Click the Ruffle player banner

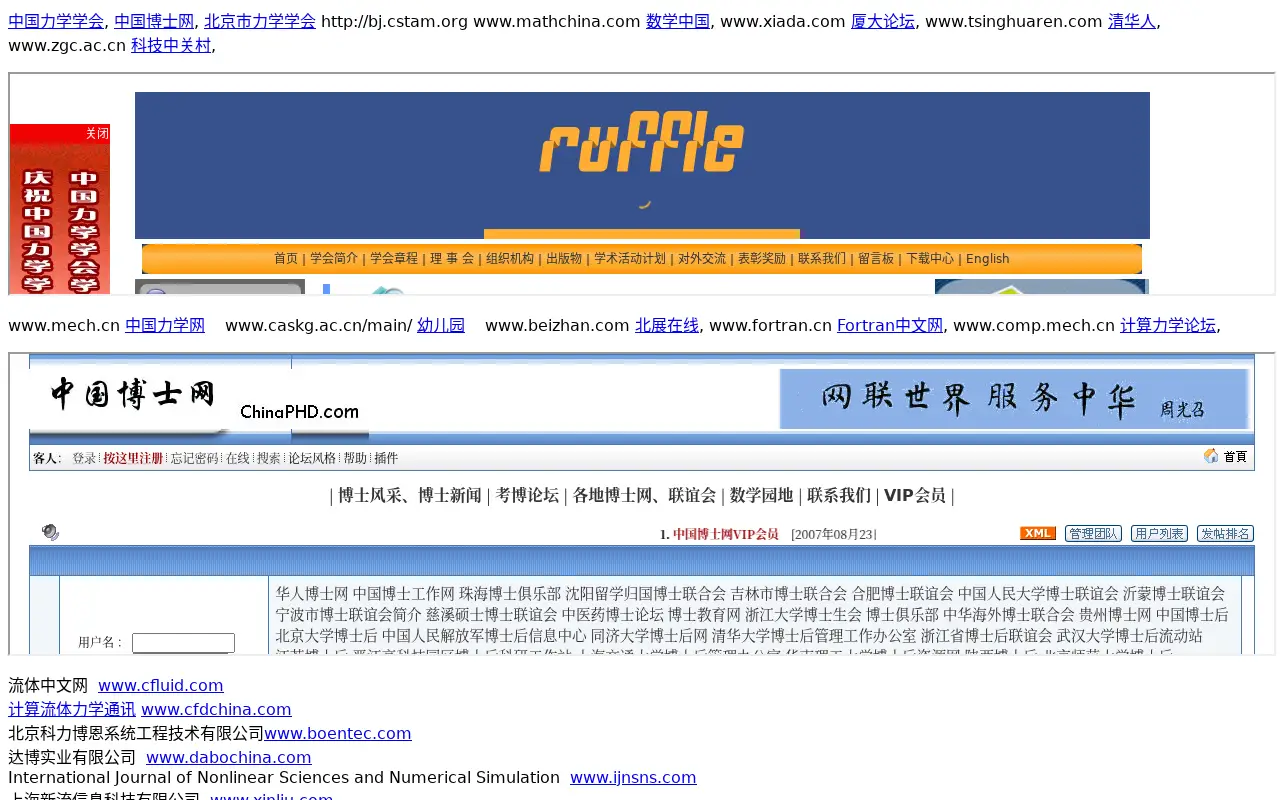tap(642, 165)
